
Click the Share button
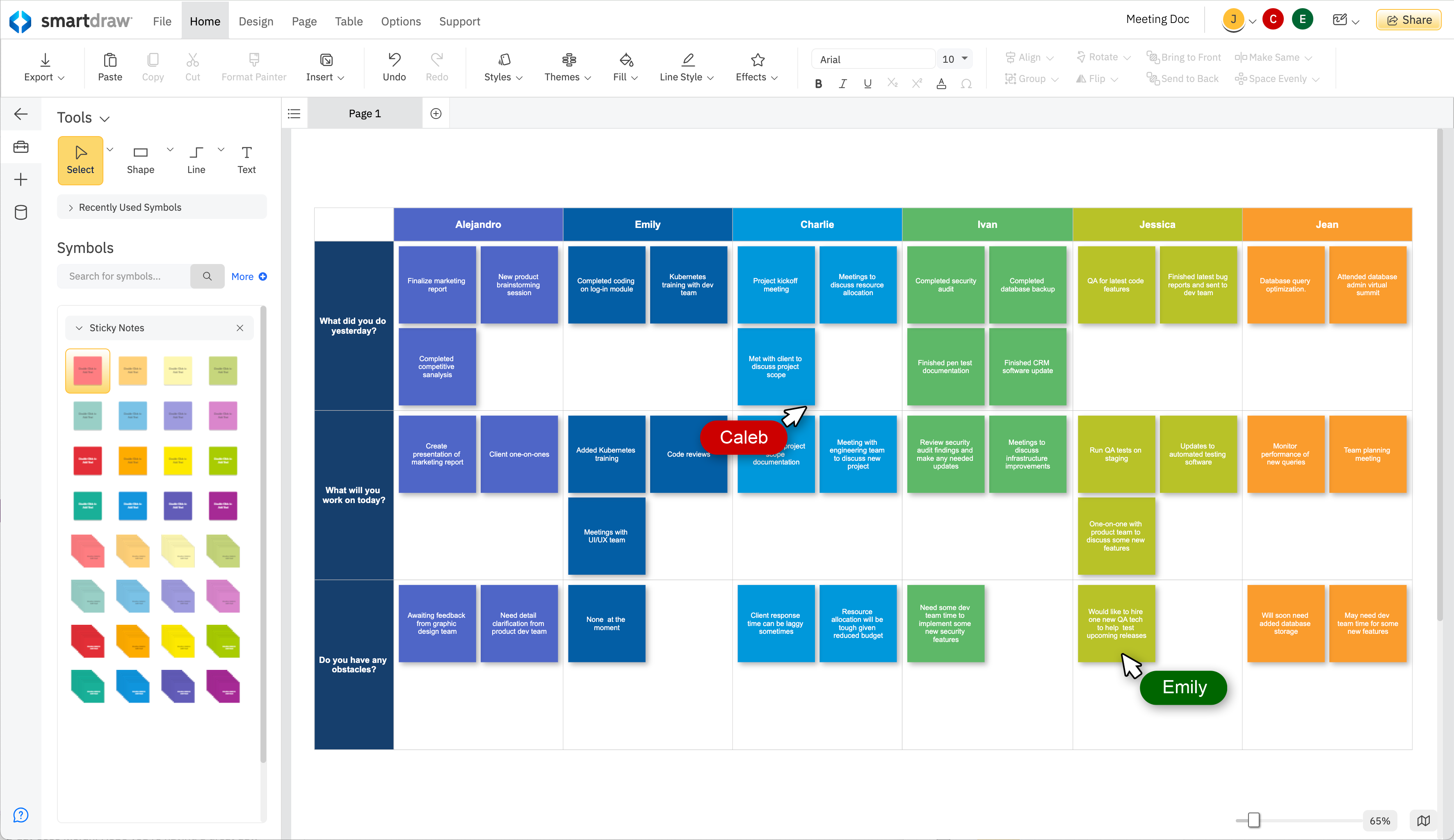(1408, 20)
